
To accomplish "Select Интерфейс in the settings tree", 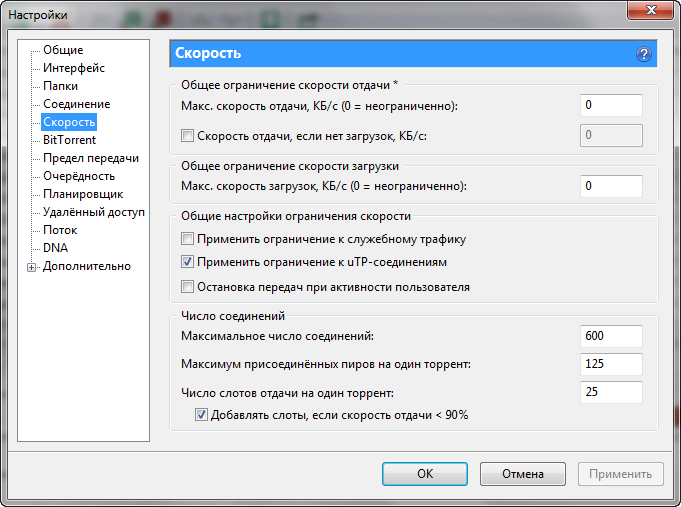I will 73,68.
